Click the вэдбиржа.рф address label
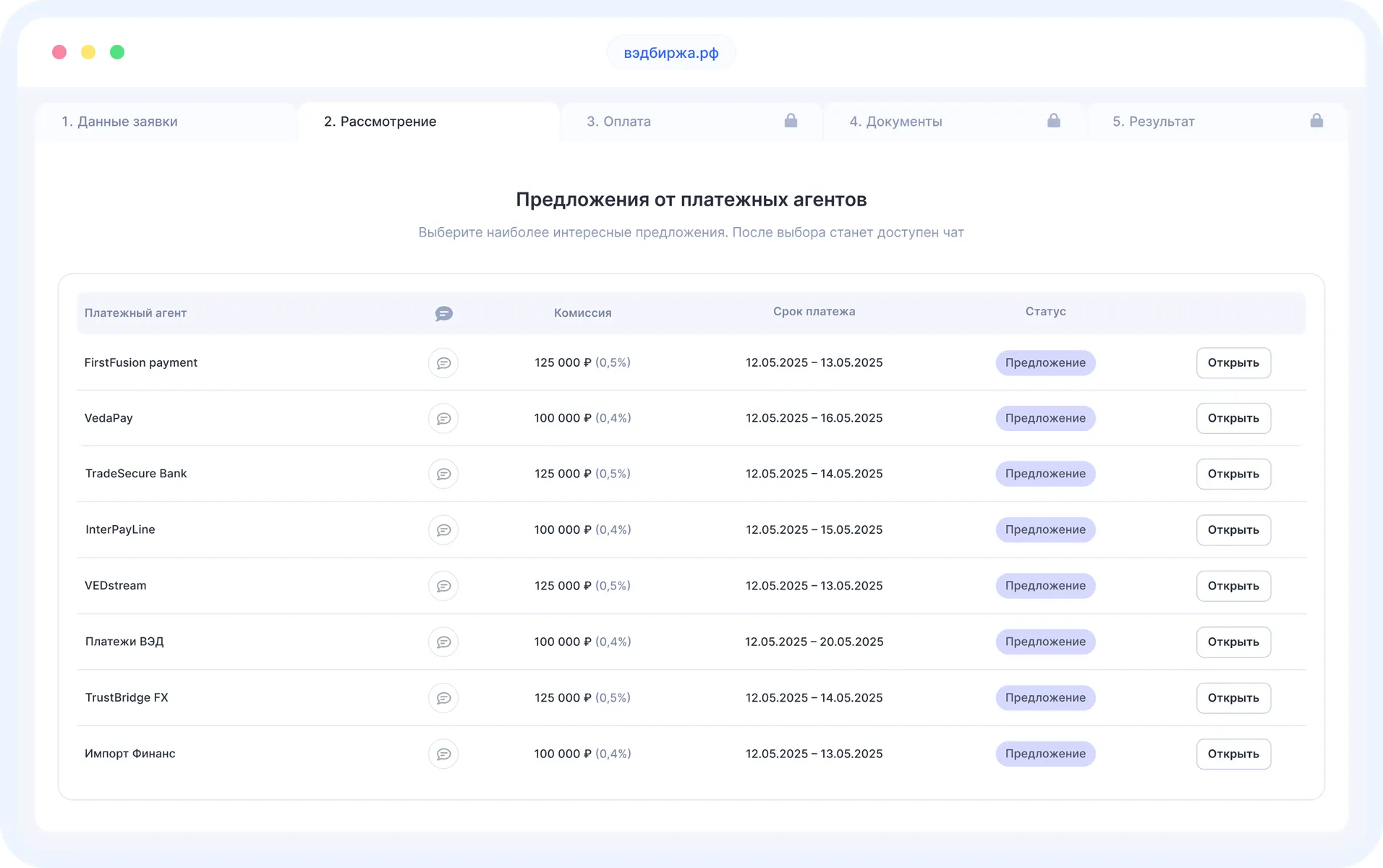This screenshot has height=868, width=1383. click(671, 52)
